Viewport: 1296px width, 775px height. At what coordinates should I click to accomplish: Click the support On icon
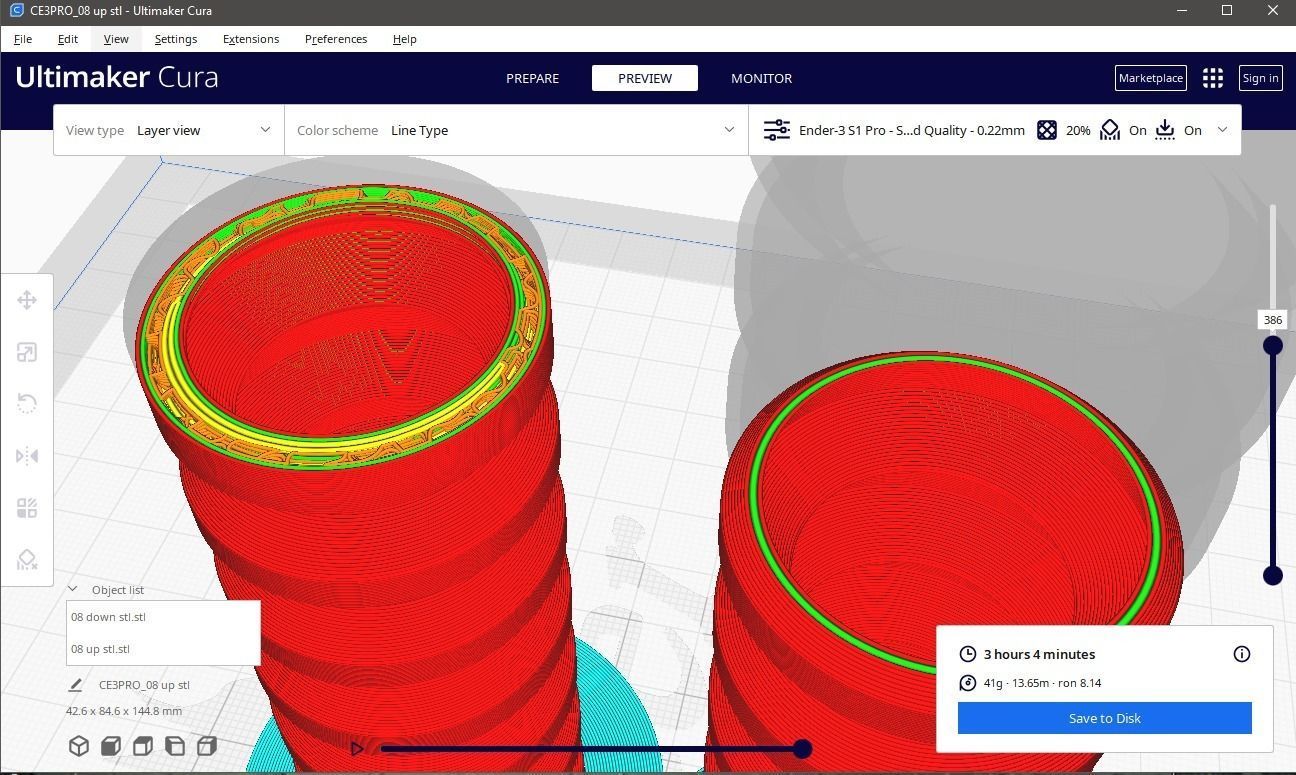(x=1110, y=130)
